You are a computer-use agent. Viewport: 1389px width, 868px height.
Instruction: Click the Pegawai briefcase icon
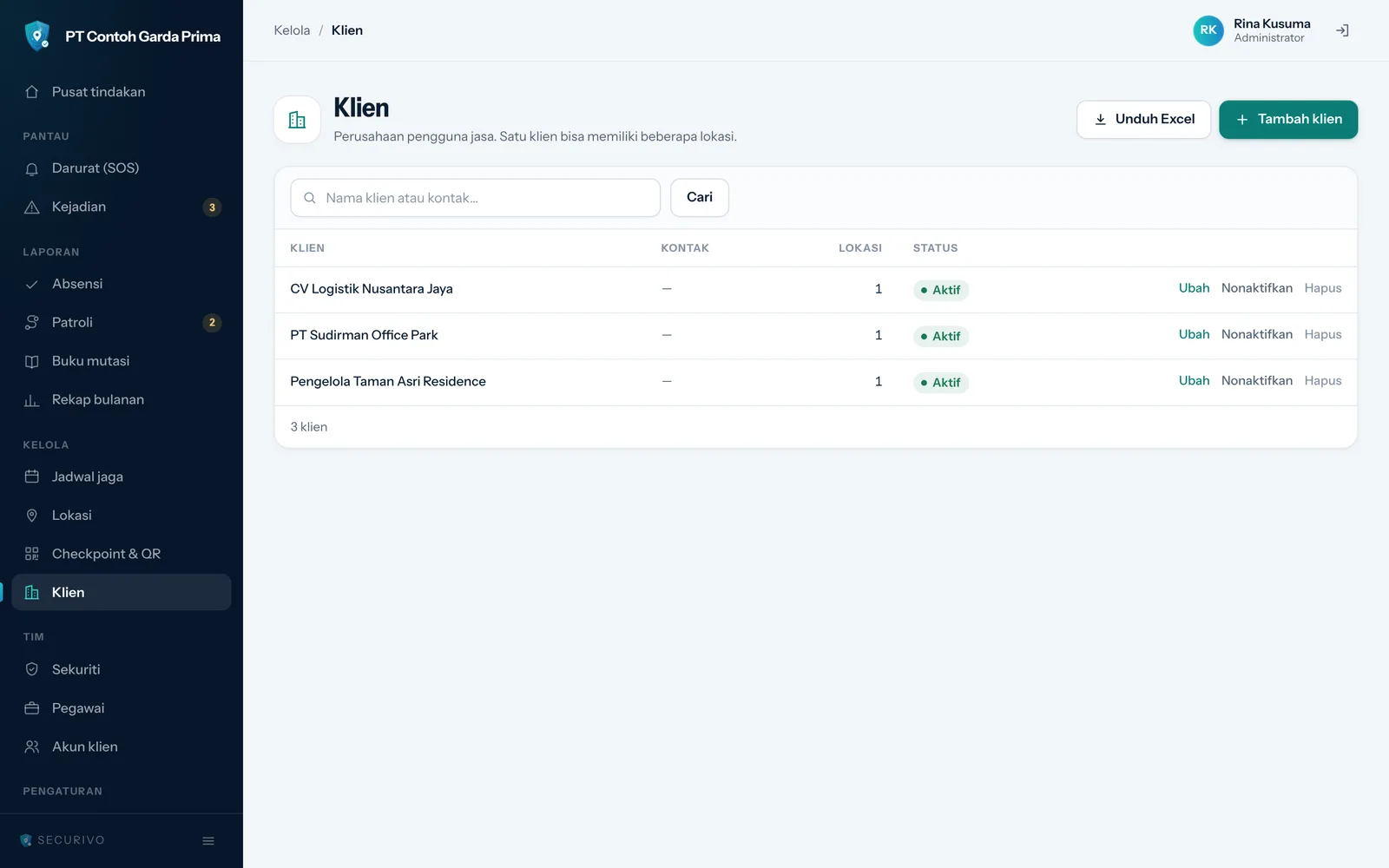[32, 708]
